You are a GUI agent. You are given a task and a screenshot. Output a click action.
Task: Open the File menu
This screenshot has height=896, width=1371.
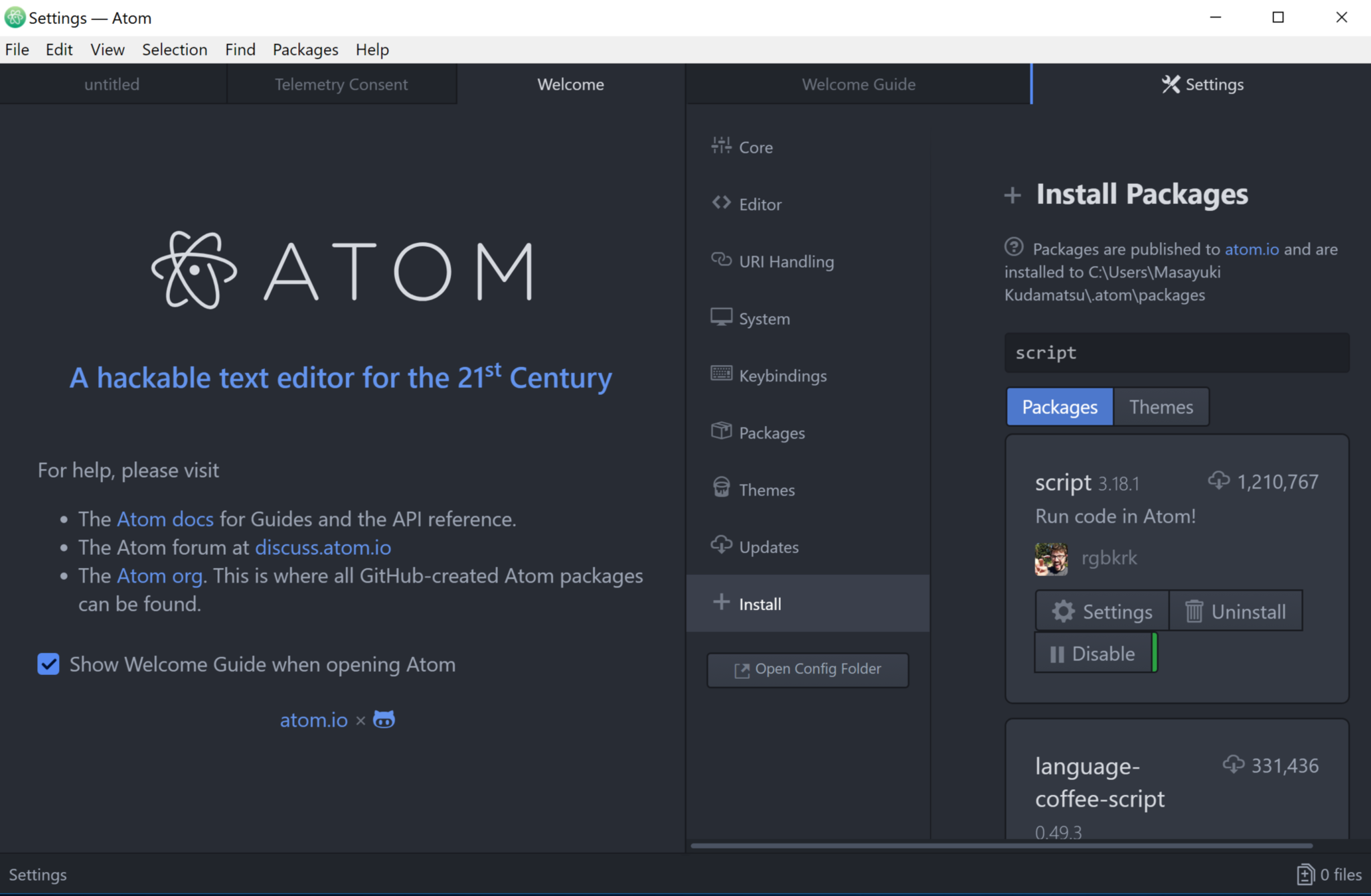coord(17,50)
